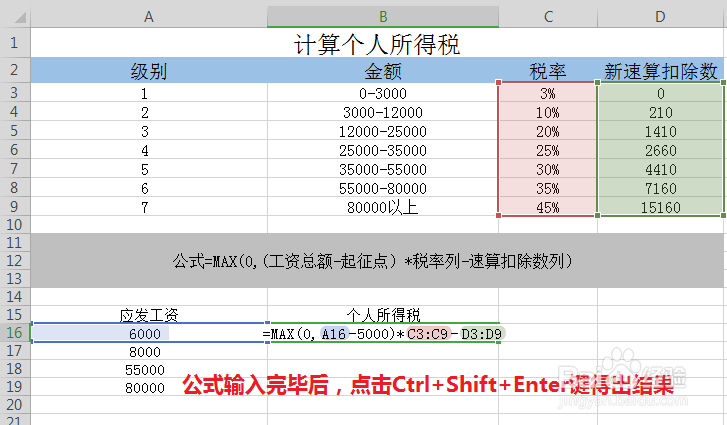Click the 20% tax rate cell

pyautogui.click(x=548, y=131)
